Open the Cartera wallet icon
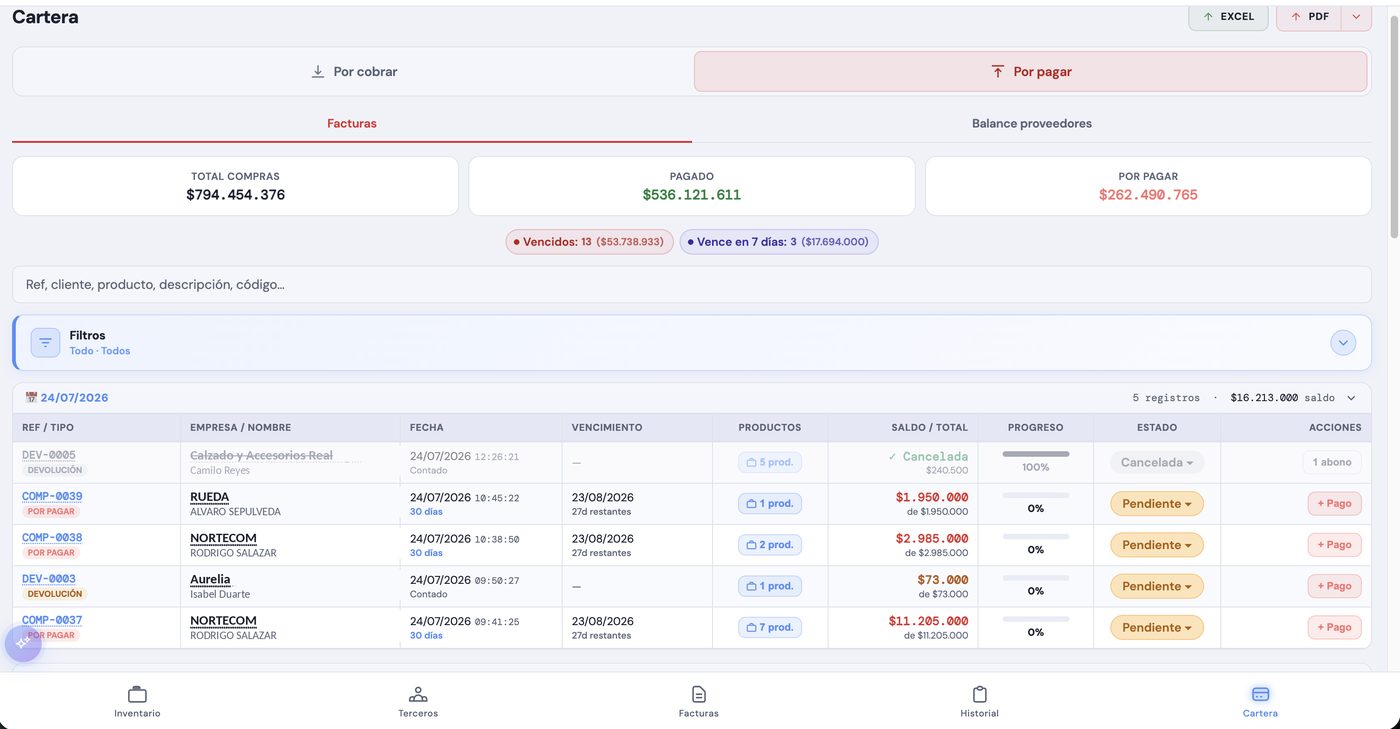Image resolution: width=1400 pixels, height=729 pixels. pyautogui.click(x=1260, y=694)
